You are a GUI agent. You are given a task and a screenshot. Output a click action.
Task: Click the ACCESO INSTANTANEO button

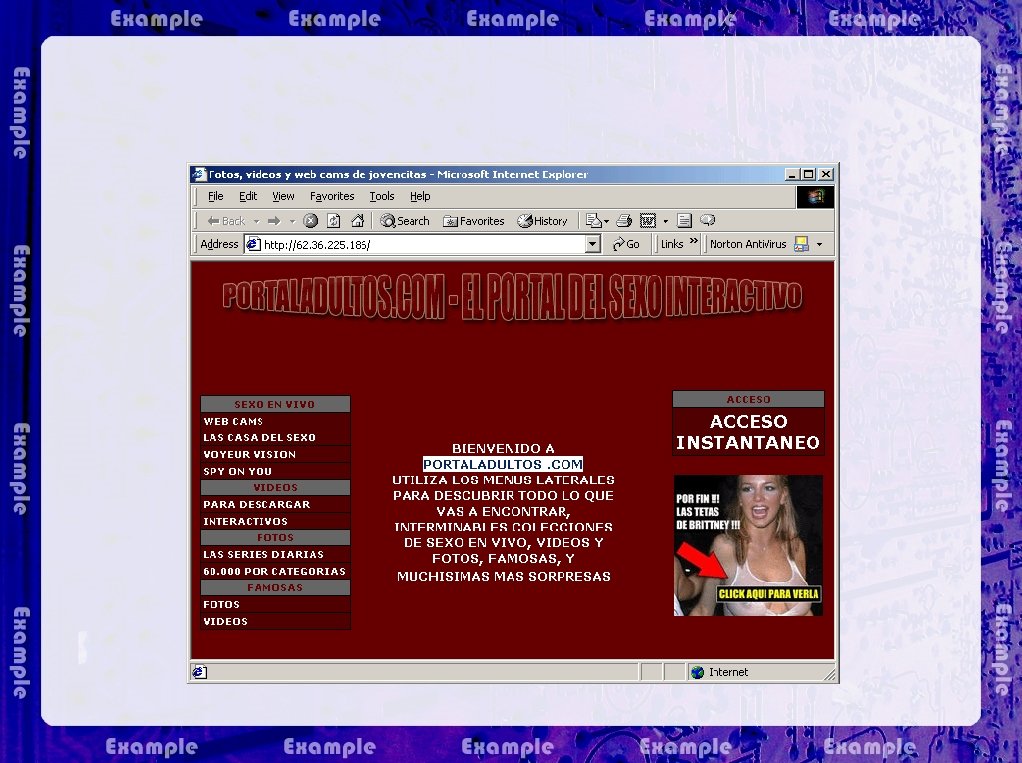(748, 432)
